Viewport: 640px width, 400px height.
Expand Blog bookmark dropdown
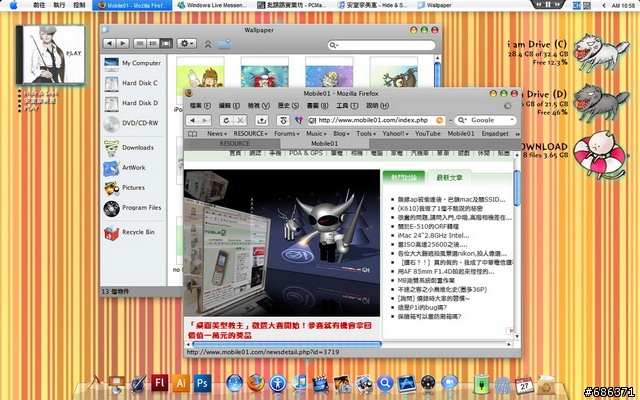341,134
